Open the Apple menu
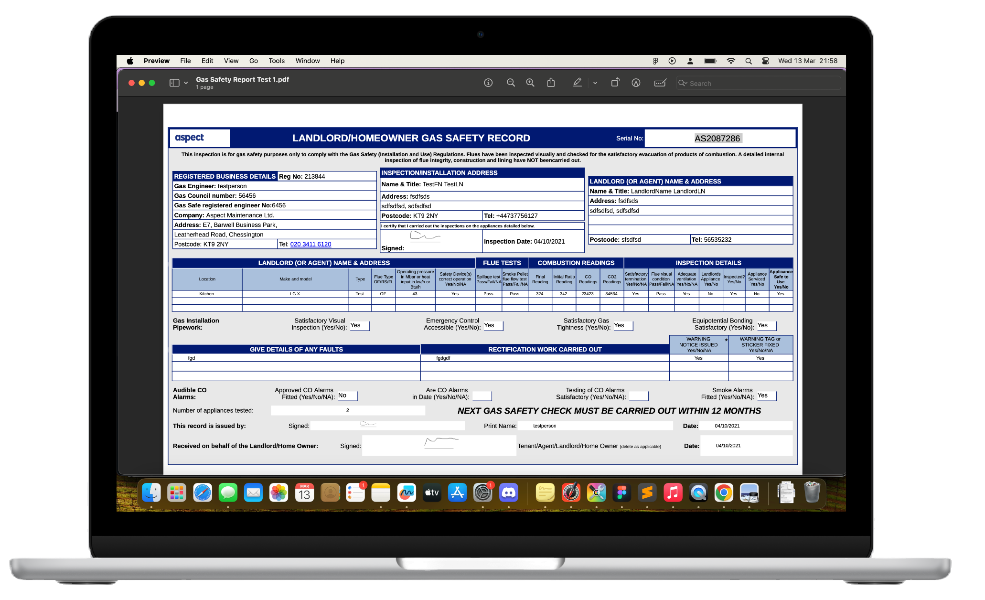The image size is (985, 600). click(x=130, y=61)
